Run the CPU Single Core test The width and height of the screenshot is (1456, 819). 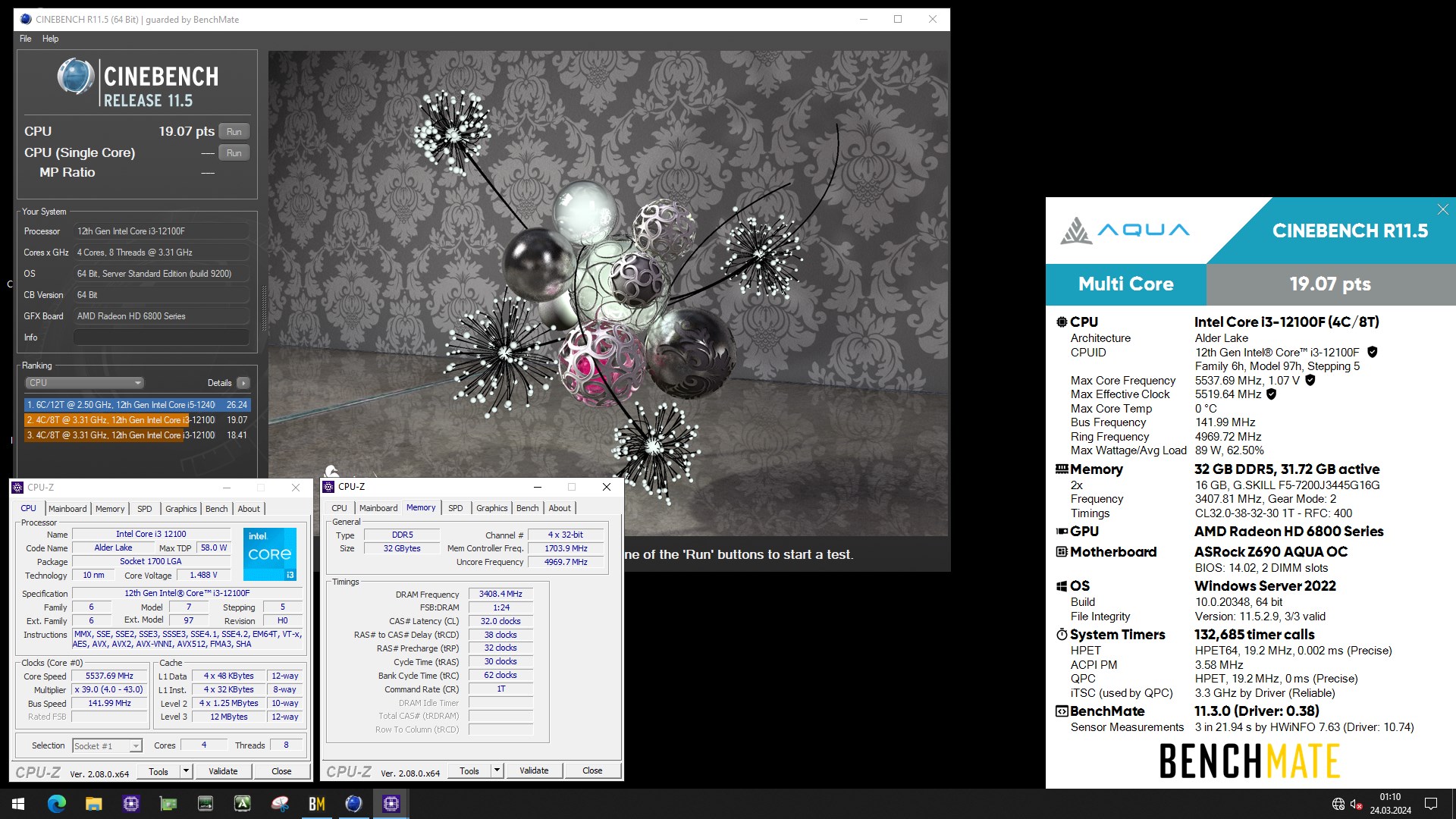[234, 153]
